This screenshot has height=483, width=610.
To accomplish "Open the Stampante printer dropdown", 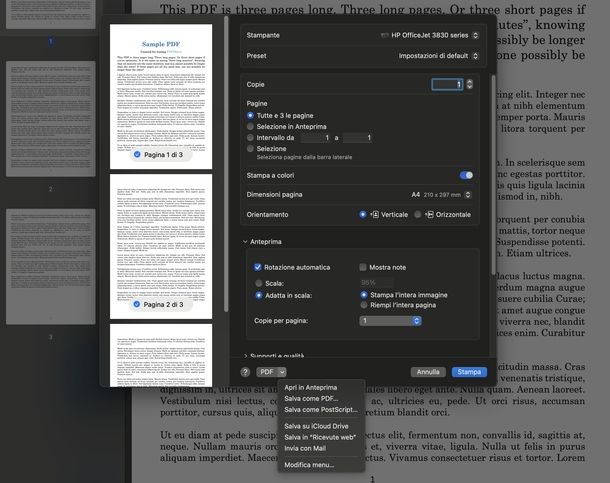I will 432,35.
